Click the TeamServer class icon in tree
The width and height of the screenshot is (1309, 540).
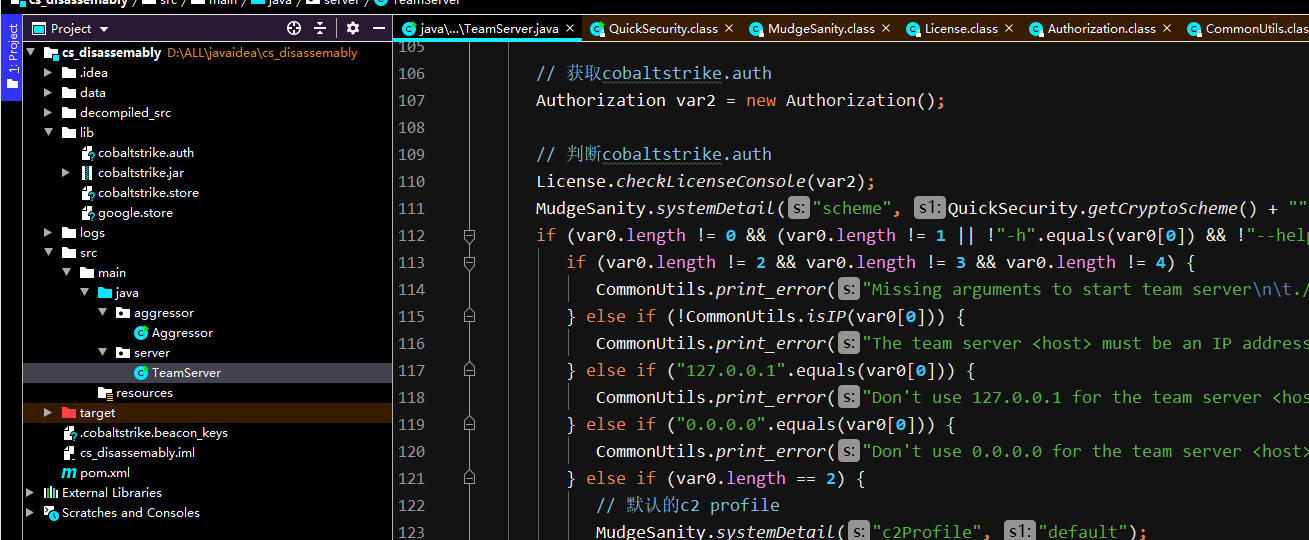pyautogui.click(x=141, y=373)
